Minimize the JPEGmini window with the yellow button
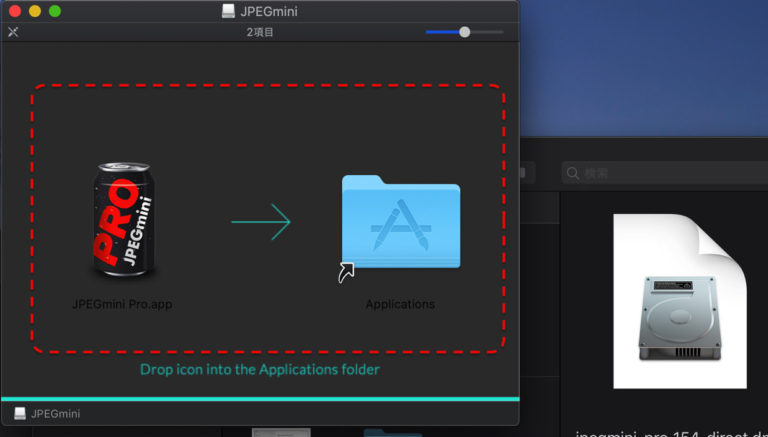This screenshot has width=768, height=437. pos(35,11)
